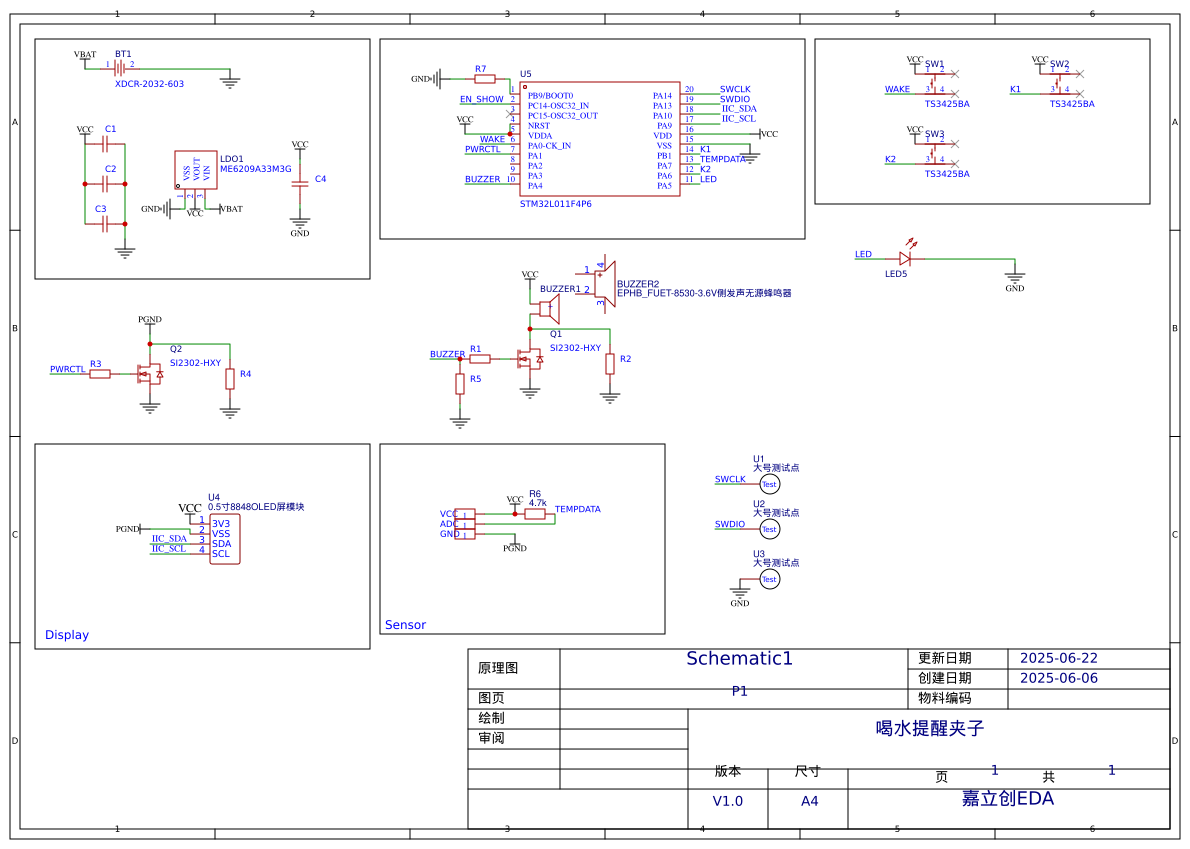Click the IIC_SCL net label at U4
The image size is (1190, 849).
[168, 549]
